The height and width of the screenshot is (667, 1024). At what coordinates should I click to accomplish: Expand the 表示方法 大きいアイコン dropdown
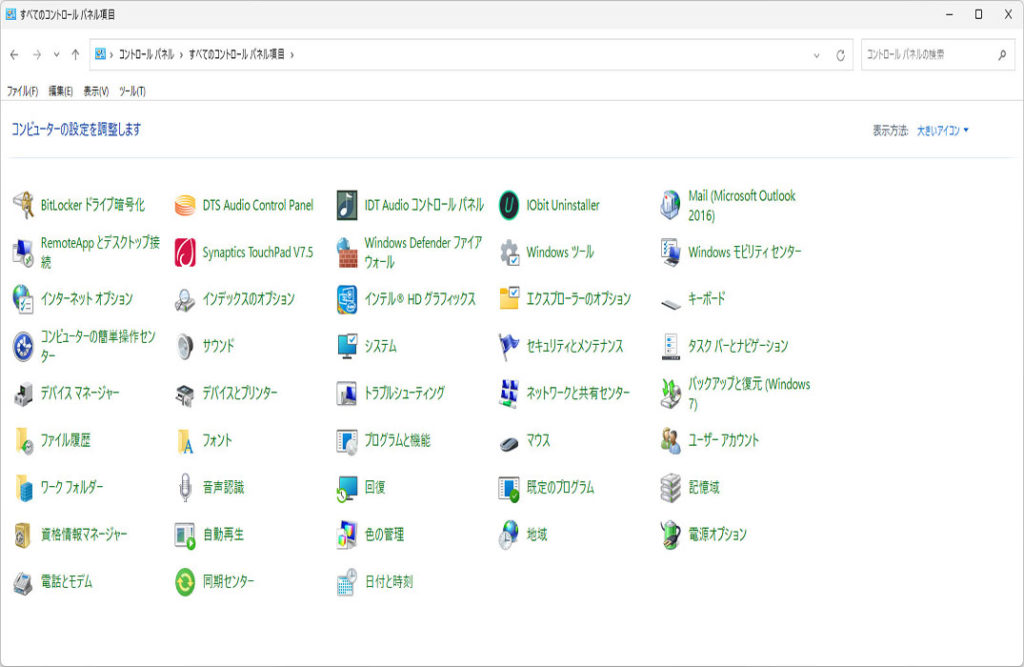[x=943, y=130]
